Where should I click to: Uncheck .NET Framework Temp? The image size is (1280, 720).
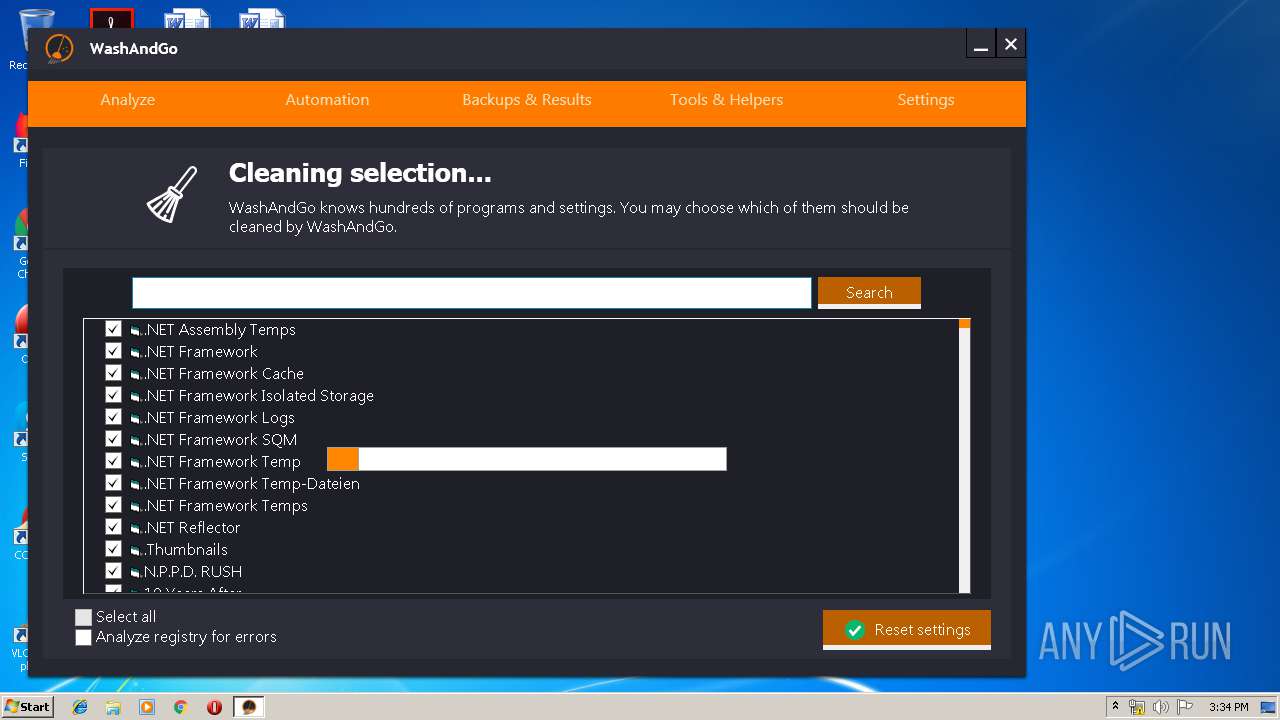pyautogui.click(x=113, y=461)
